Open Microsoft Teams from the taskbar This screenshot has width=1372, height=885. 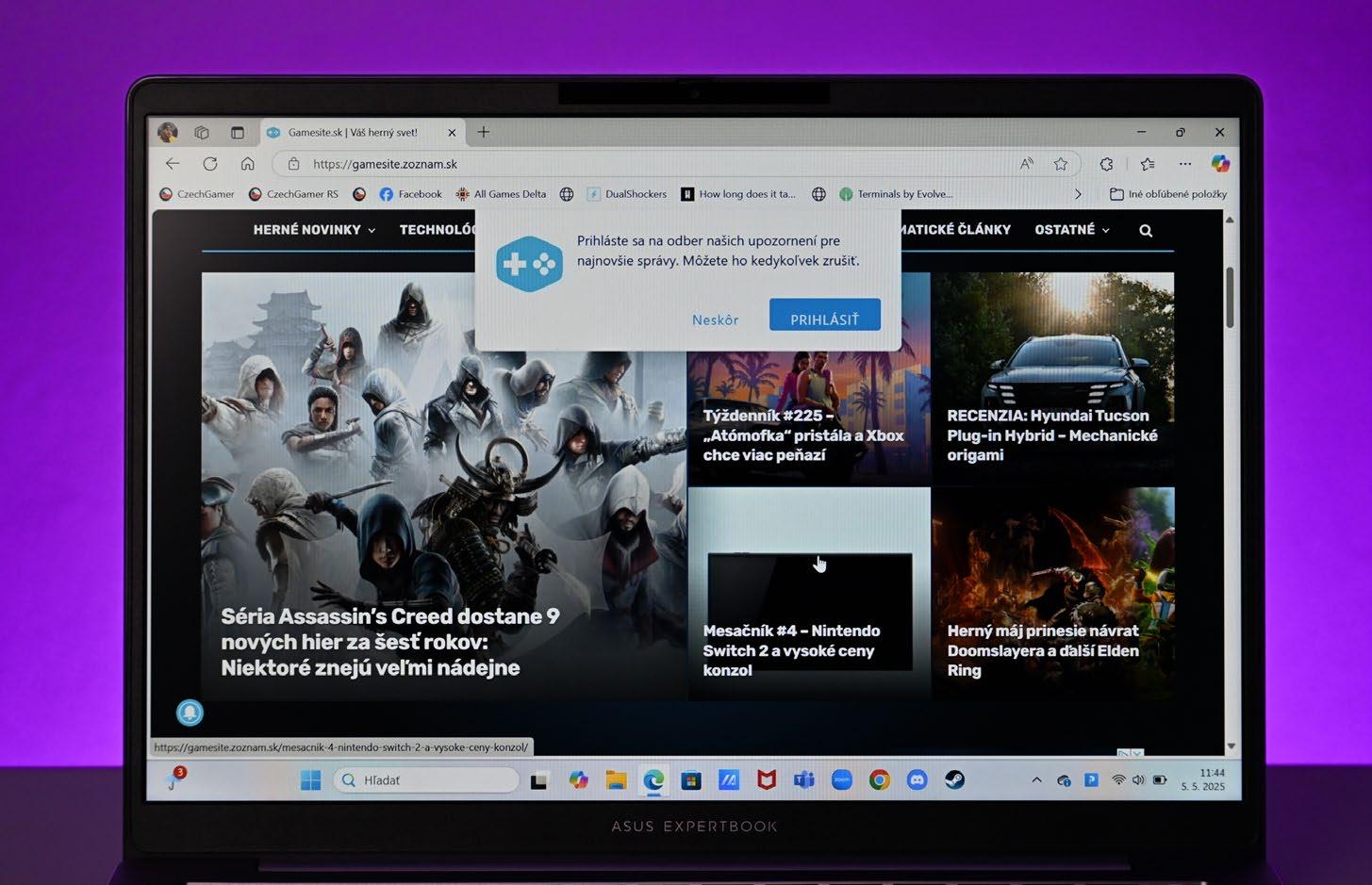pyautogui.click(x=804, y=780)
